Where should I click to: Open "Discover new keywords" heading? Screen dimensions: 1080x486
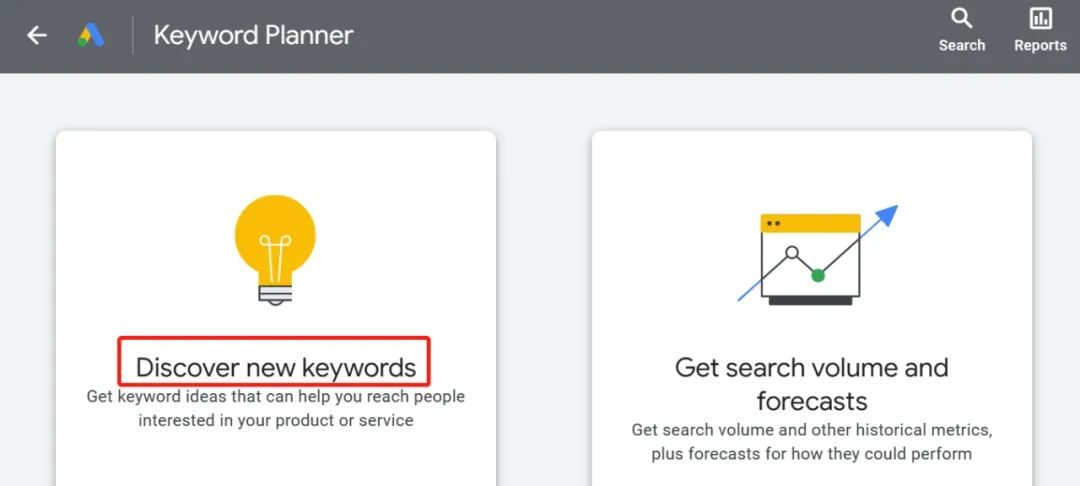(x=275, y=367)
